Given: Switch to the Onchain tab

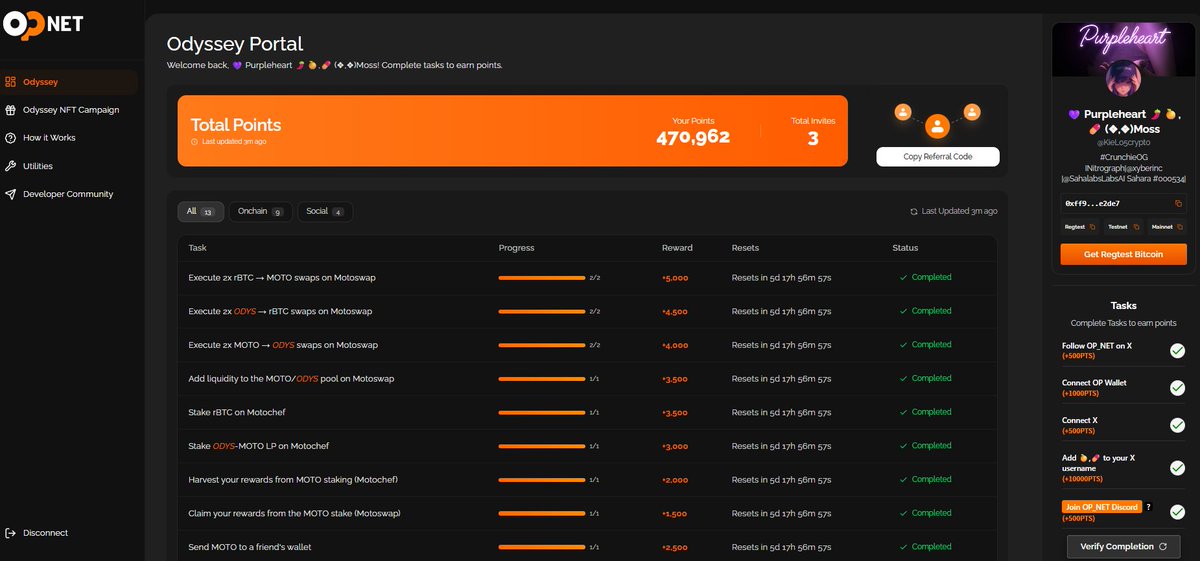Looking at the screenshot, I should point(260,211).
